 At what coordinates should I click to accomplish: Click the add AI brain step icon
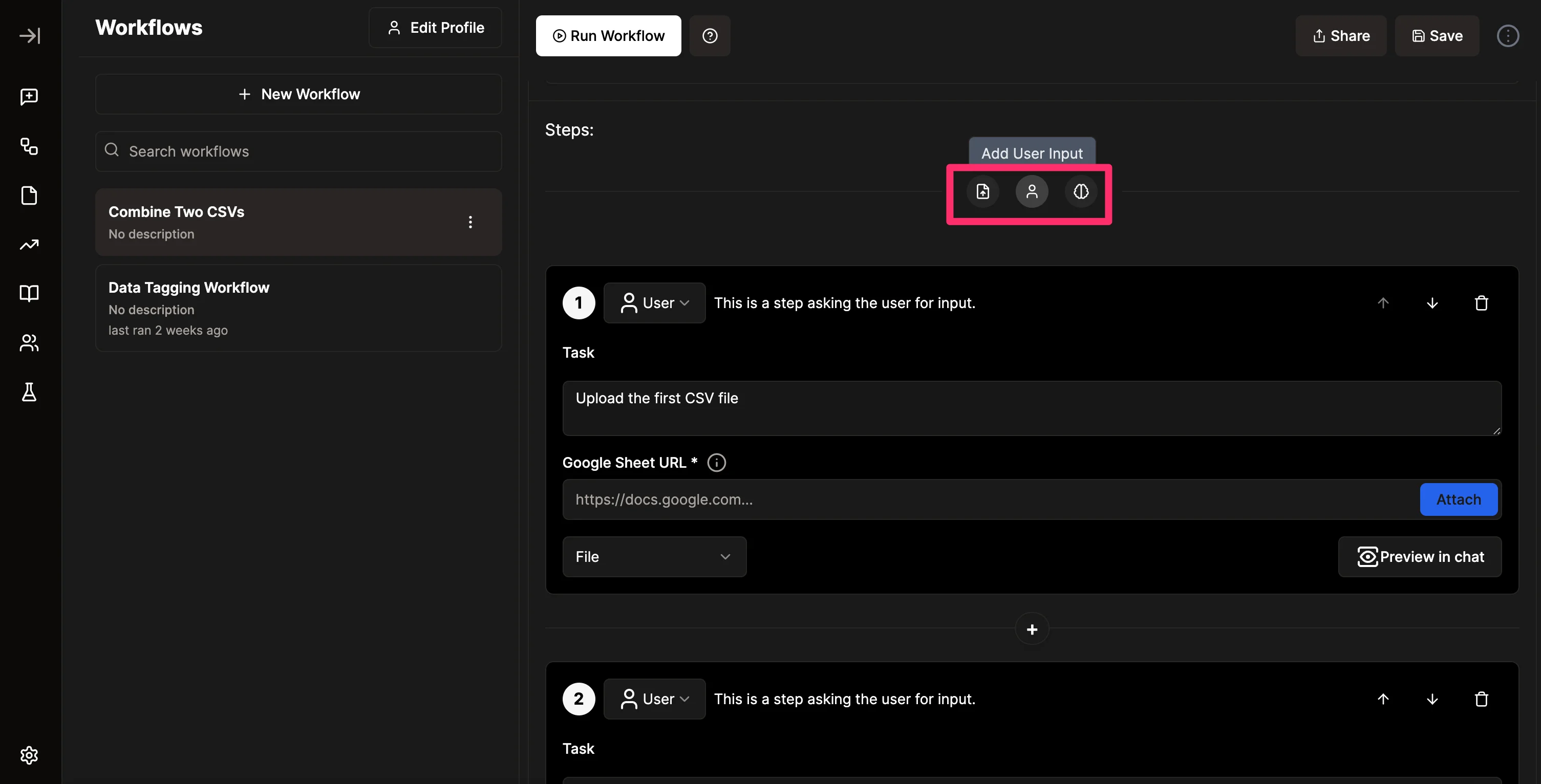(x=1080, y=191)
